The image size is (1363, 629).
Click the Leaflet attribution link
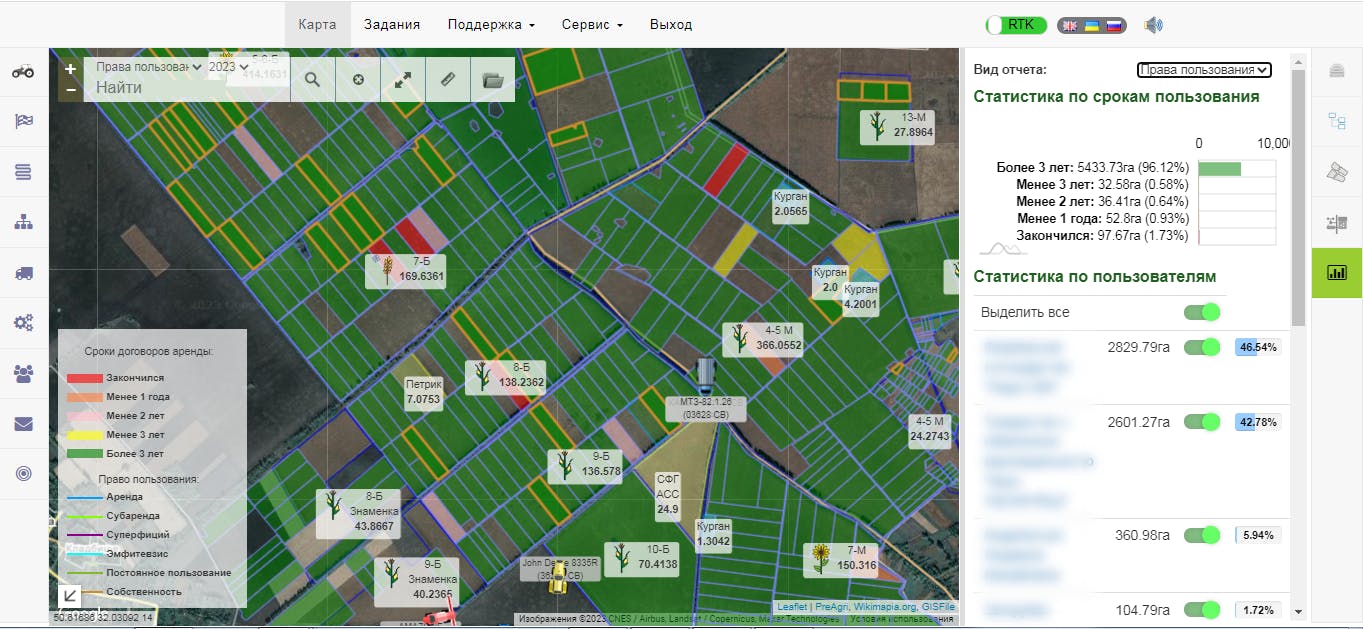point(792,607)
